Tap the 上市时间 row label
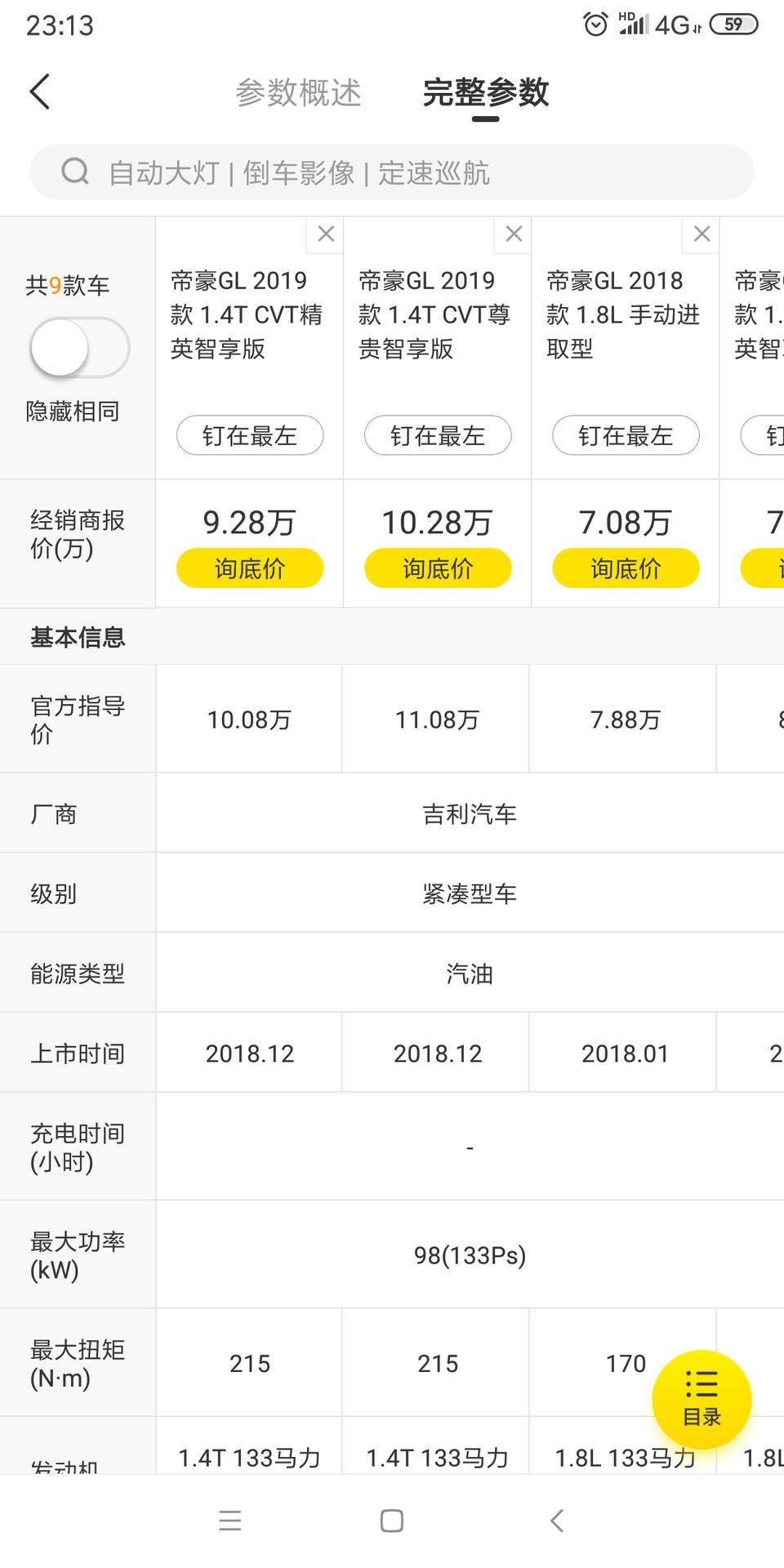This screenshot has height=1568, width=784. 78,1053
